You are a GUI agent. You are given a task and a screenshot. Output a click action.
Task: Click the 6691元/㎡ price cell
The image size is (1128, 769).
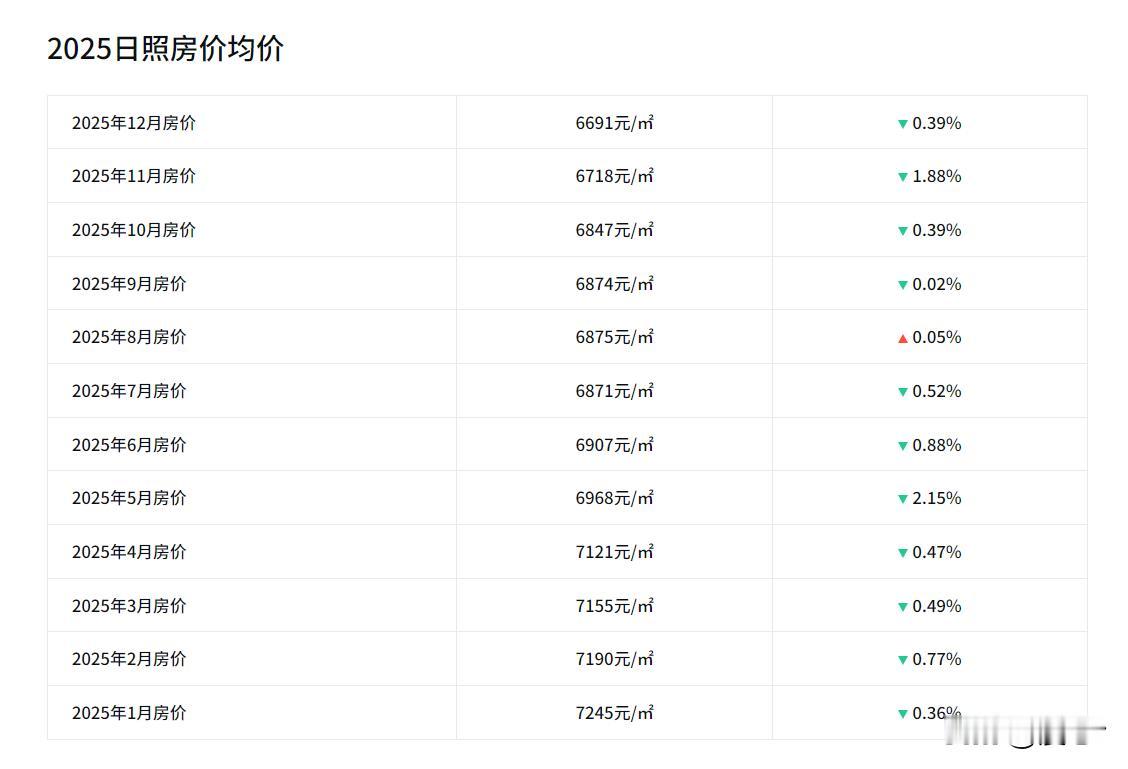click(614, 123)
